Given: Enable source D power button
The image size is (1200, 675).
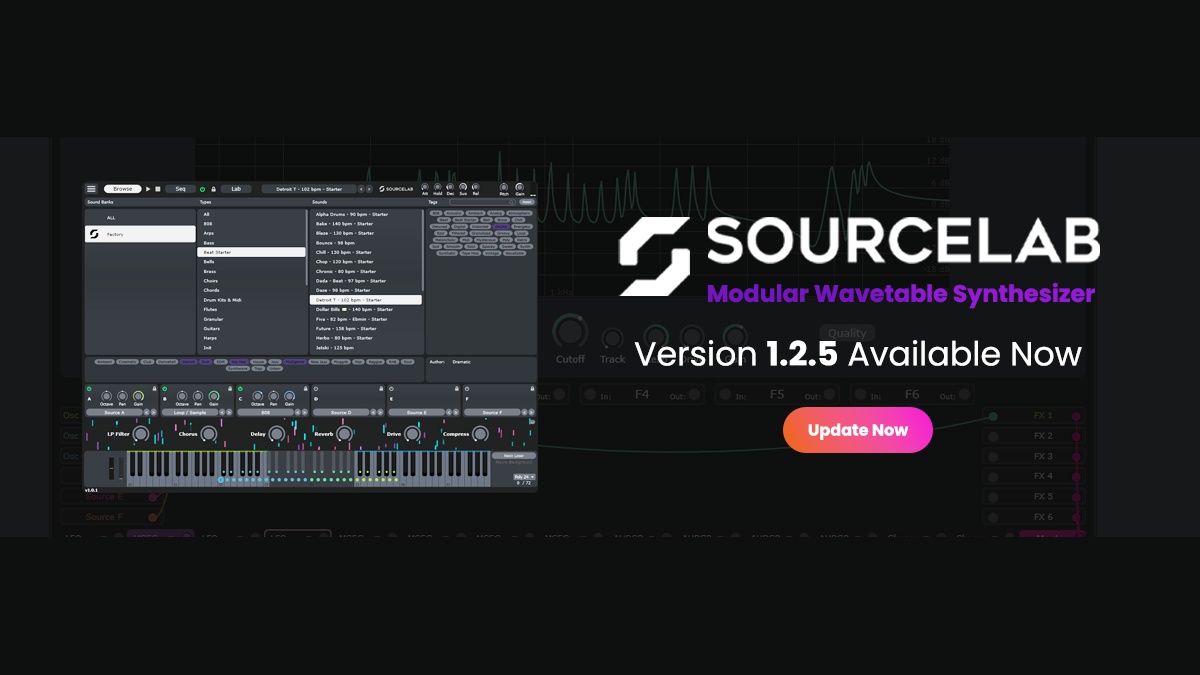Looking at the screenshot, I should coord(315,388).
